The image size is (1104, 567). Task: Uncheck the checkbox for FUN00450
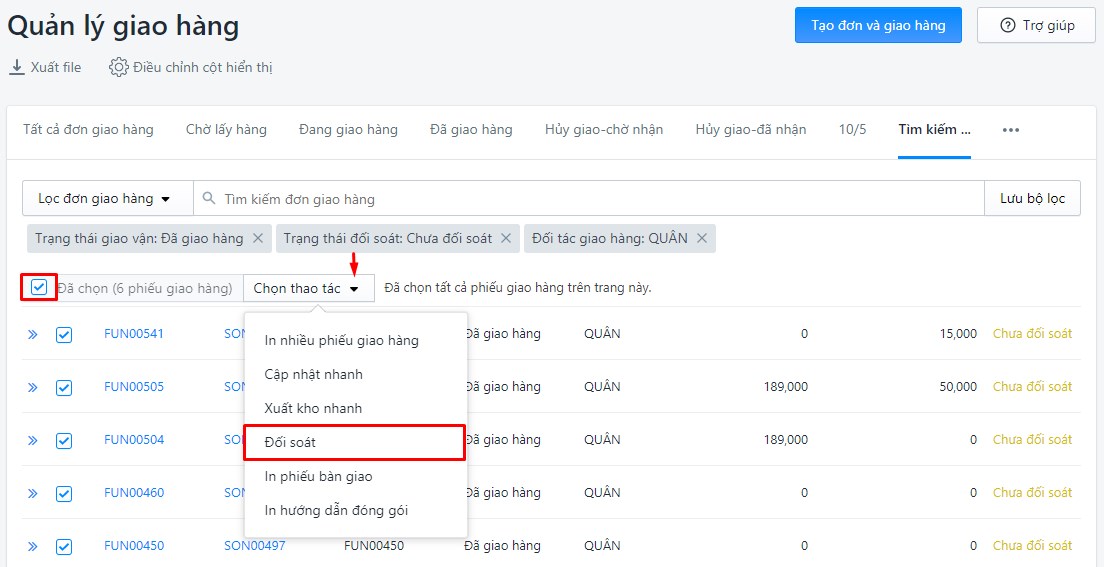pos(64,547)
